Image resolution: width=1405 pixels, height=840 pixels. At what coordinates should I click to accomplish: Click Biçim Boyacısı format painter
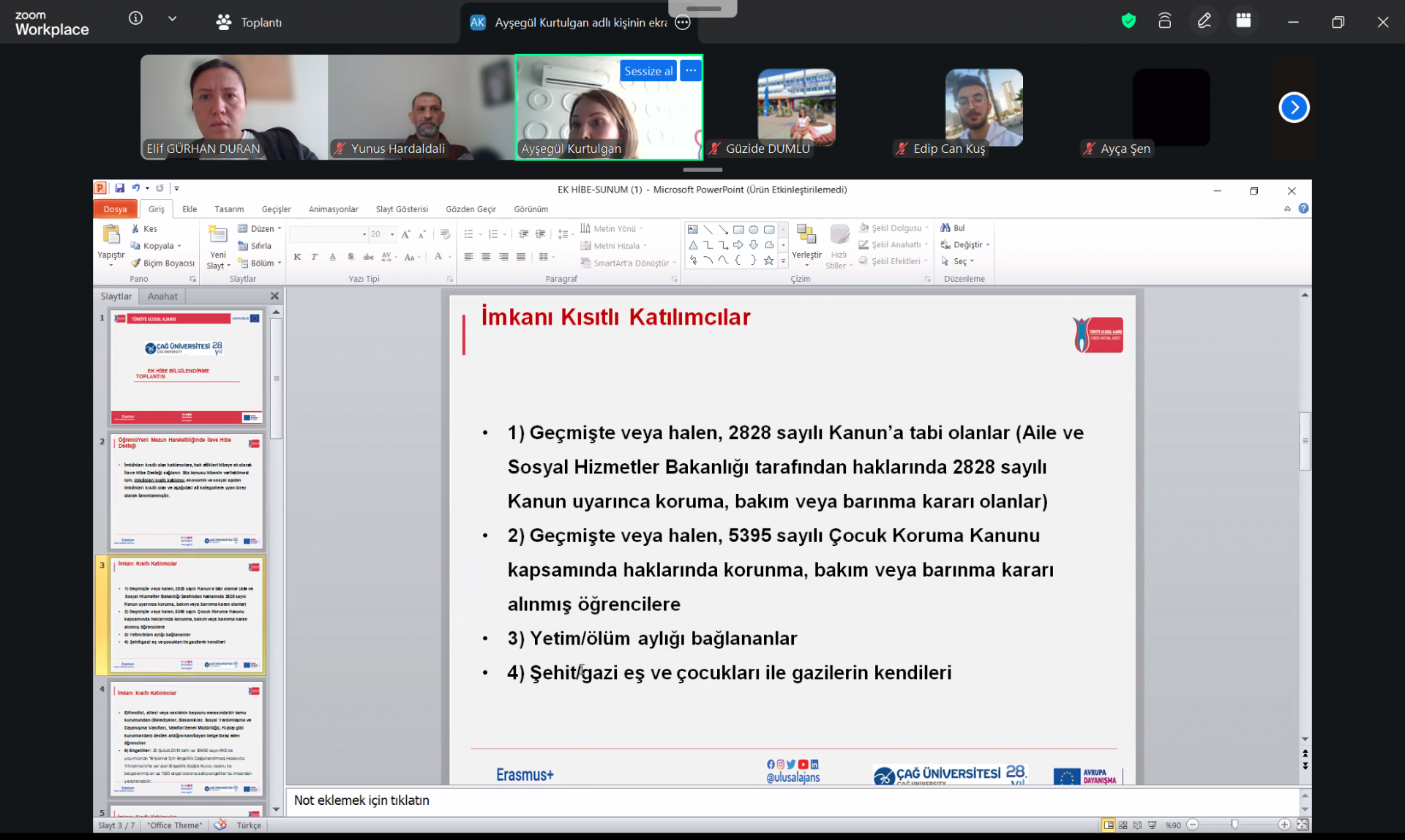[x=162, y=263]
